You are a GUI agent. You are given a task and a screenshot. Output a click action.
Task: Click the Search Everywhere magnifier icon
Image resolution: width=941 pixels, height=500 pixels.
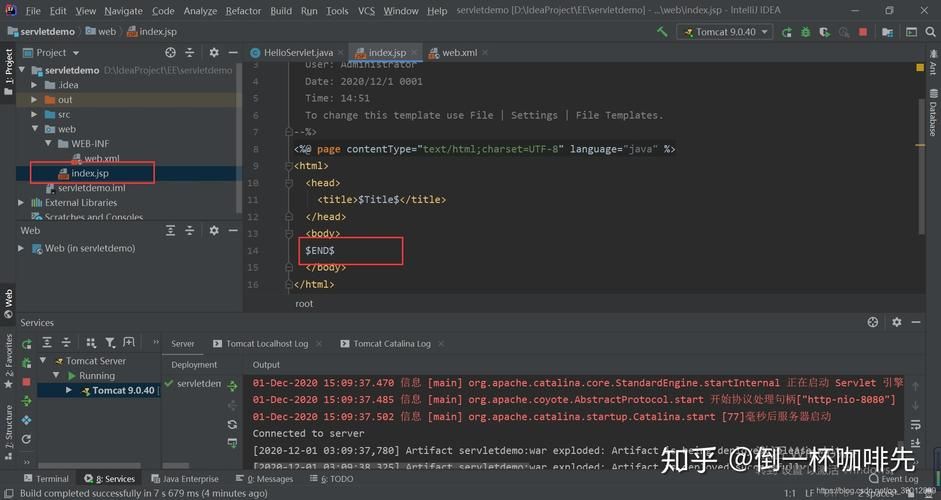click(930, 32)
